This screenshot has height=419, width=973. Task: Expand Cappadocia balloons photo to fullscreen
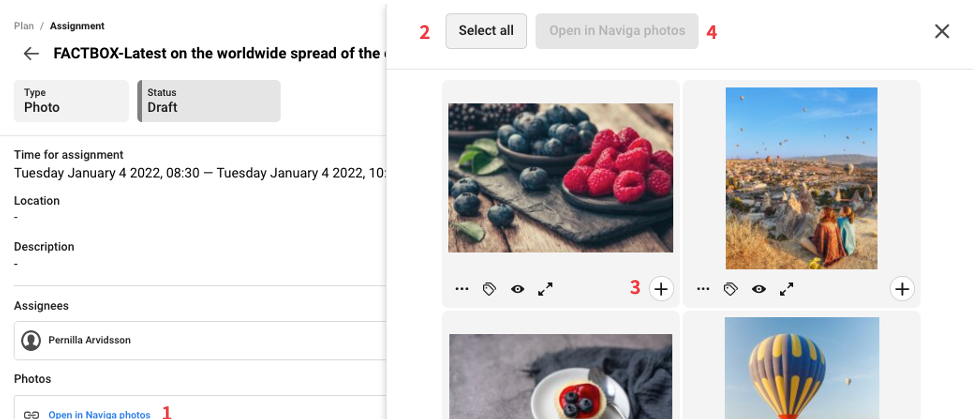click(x=787, y=289)
